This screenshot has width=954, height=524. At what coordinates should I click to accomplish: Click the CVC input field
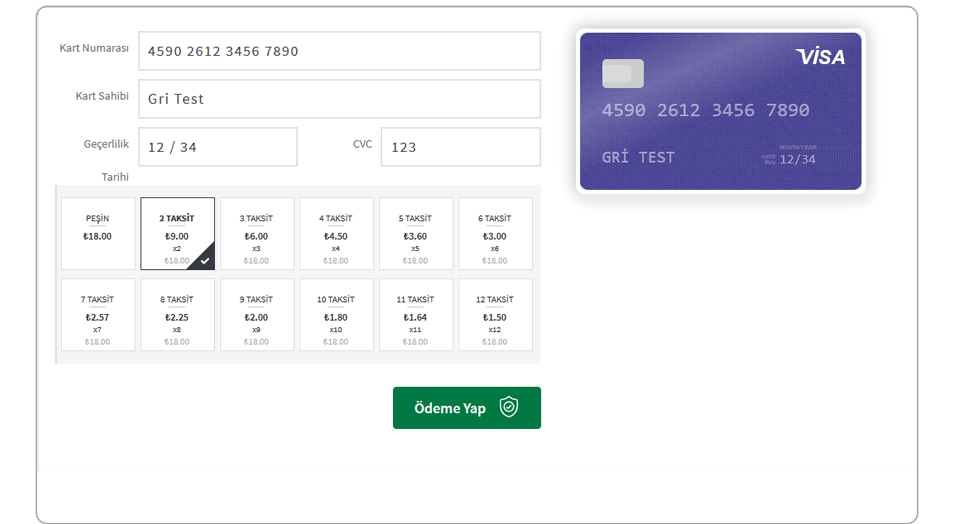click(x=461, y=147)
